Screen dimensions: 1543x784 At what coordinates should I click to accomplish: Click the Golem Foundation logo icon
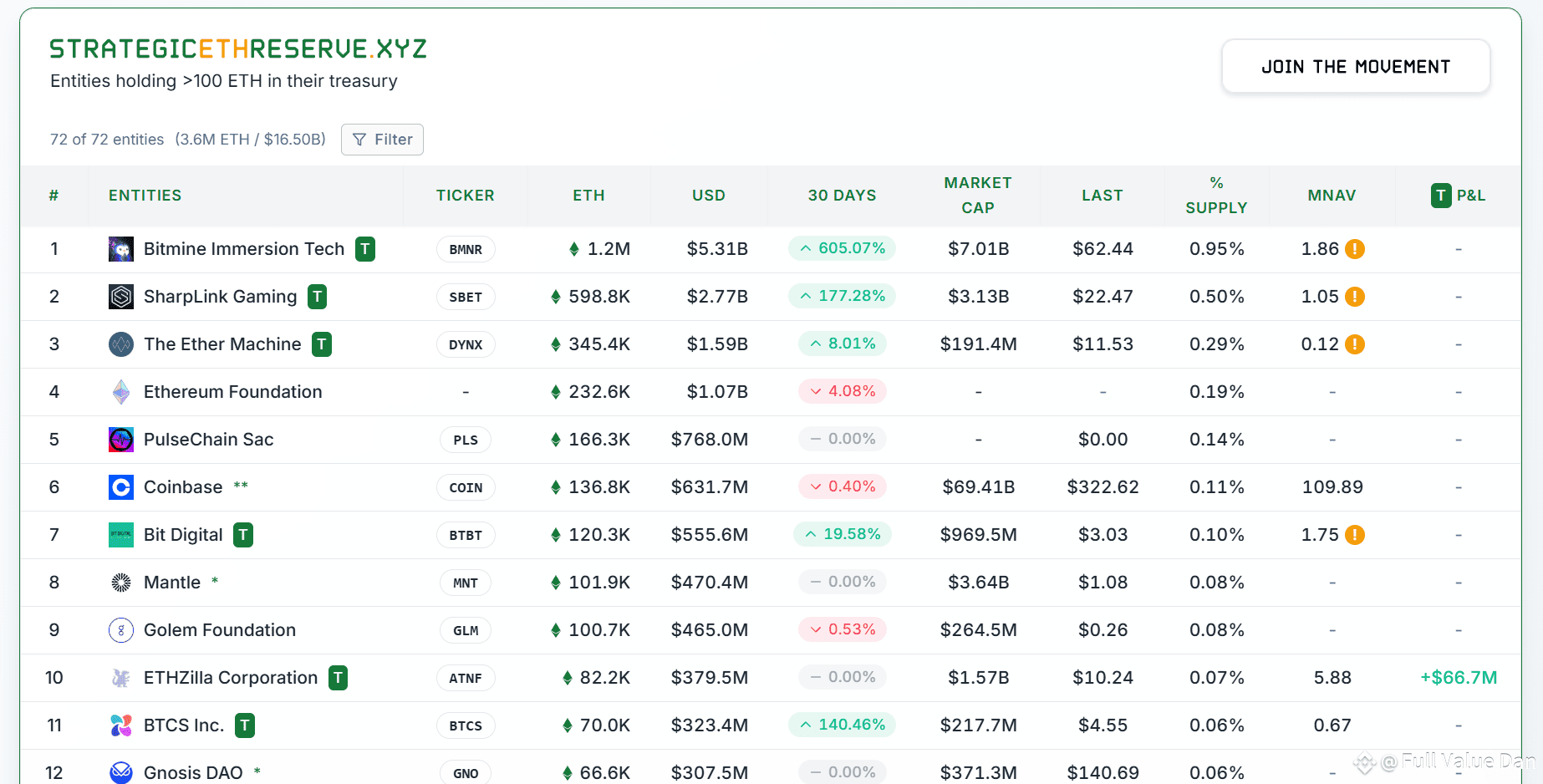coord(121,630)
